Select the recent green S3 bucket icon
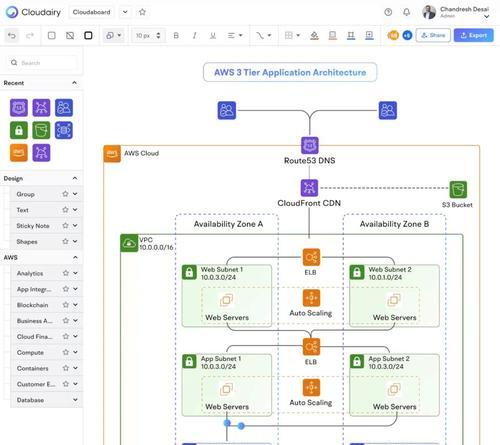This screenshot has width=500, height=445. pyautogui.click(x=41, y=130)
